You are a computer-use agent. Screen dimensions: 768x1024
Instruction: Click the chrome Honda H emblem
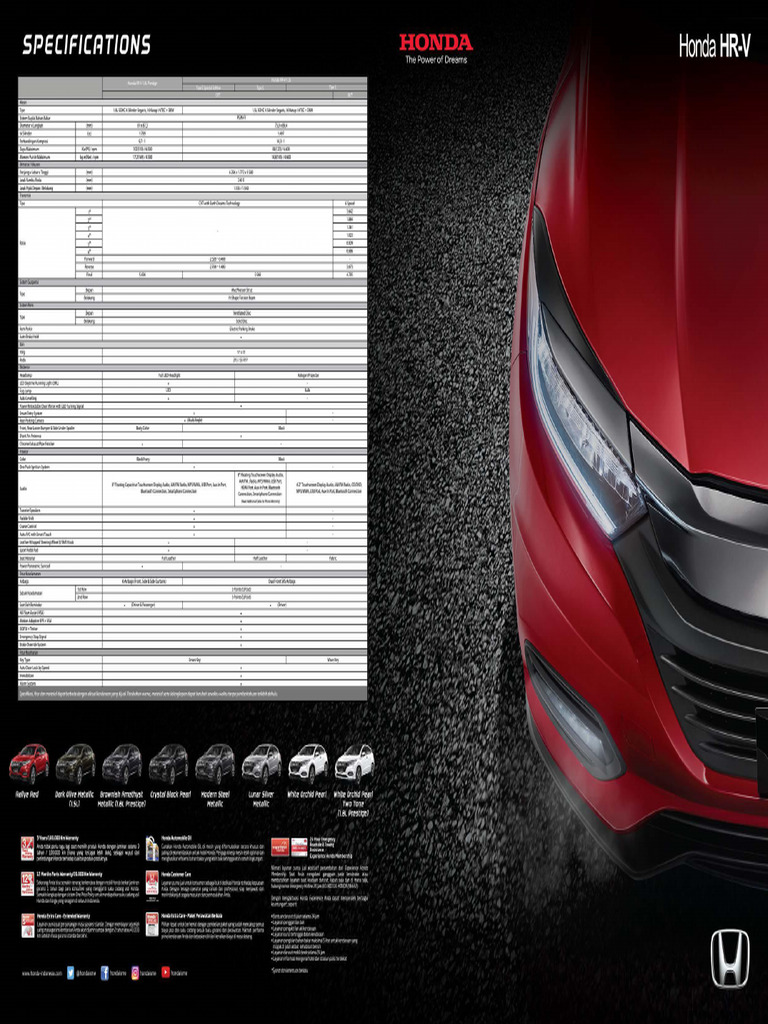(x=730, y=958)
